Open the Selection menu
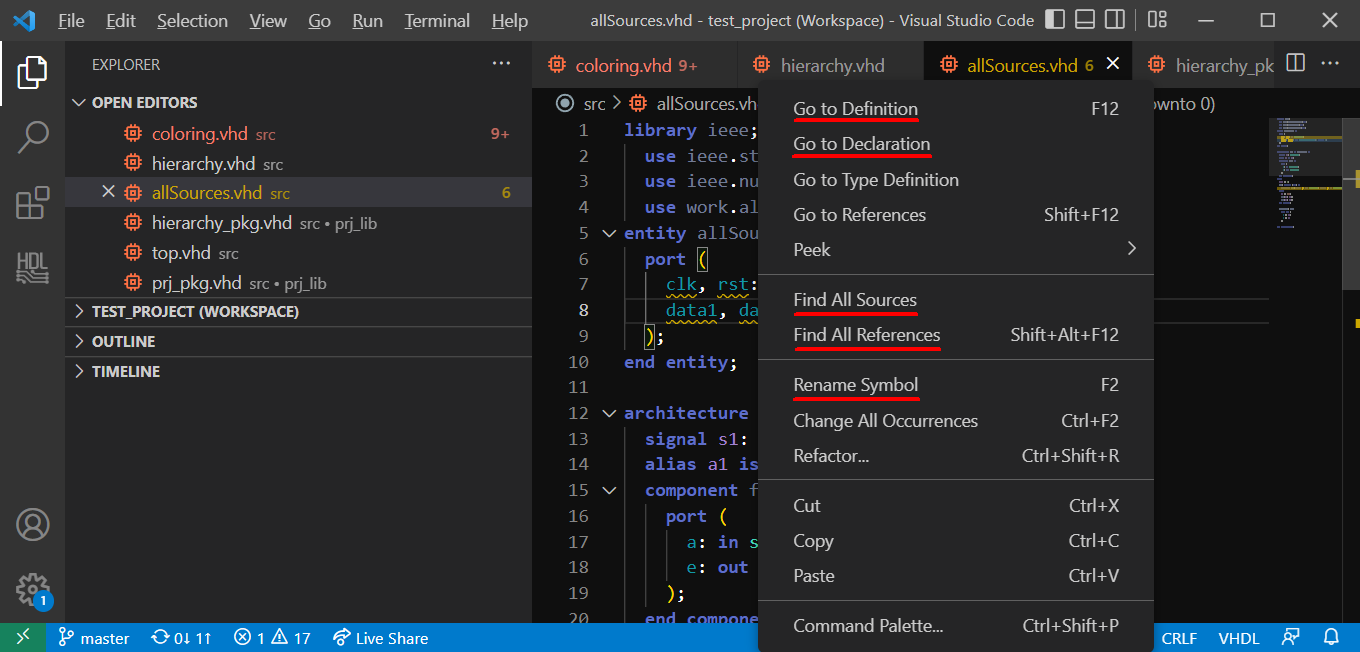Viewport: 1360px width, 652px height. (x=192, y=20)
